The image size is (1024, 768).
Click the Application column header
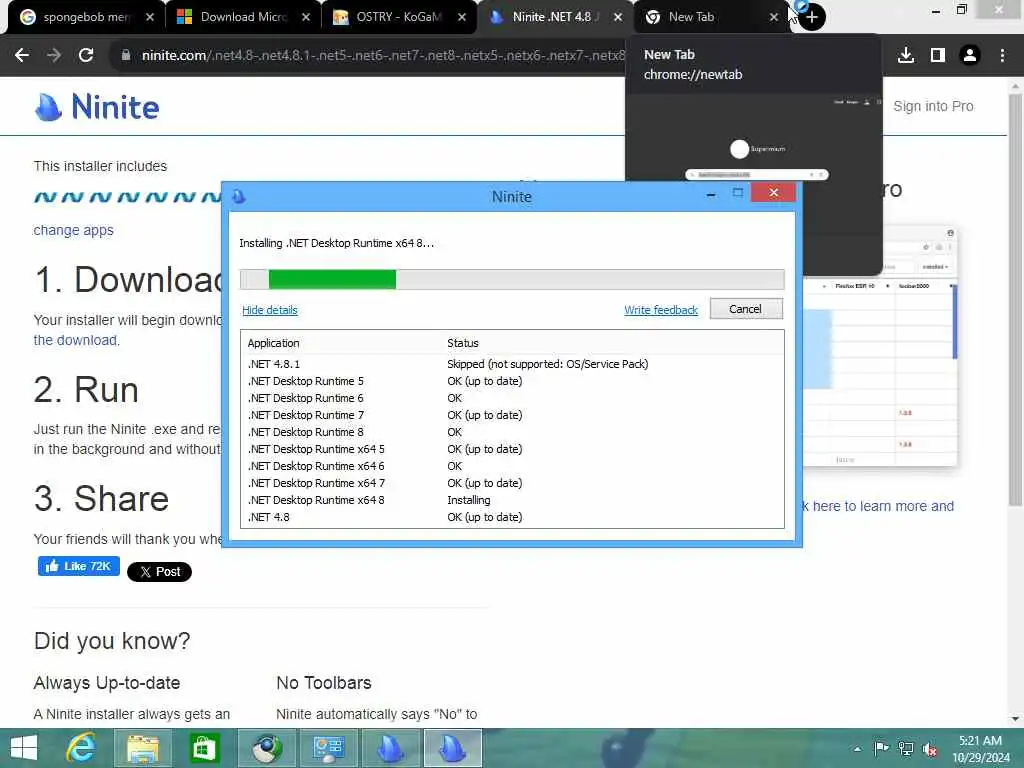tap(274, 343)
